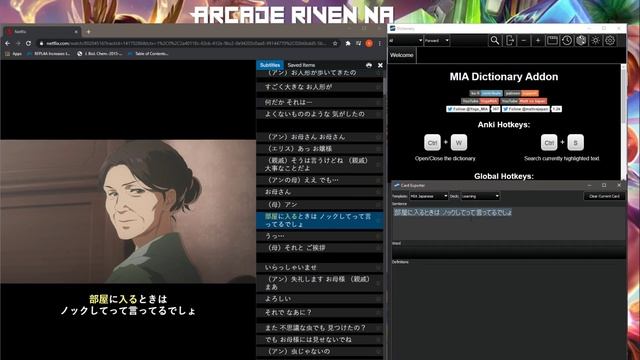Select subtitle line （アンの母）ええ でも…
The width and height of the screenshot is (640, 360).
point(320,180)
